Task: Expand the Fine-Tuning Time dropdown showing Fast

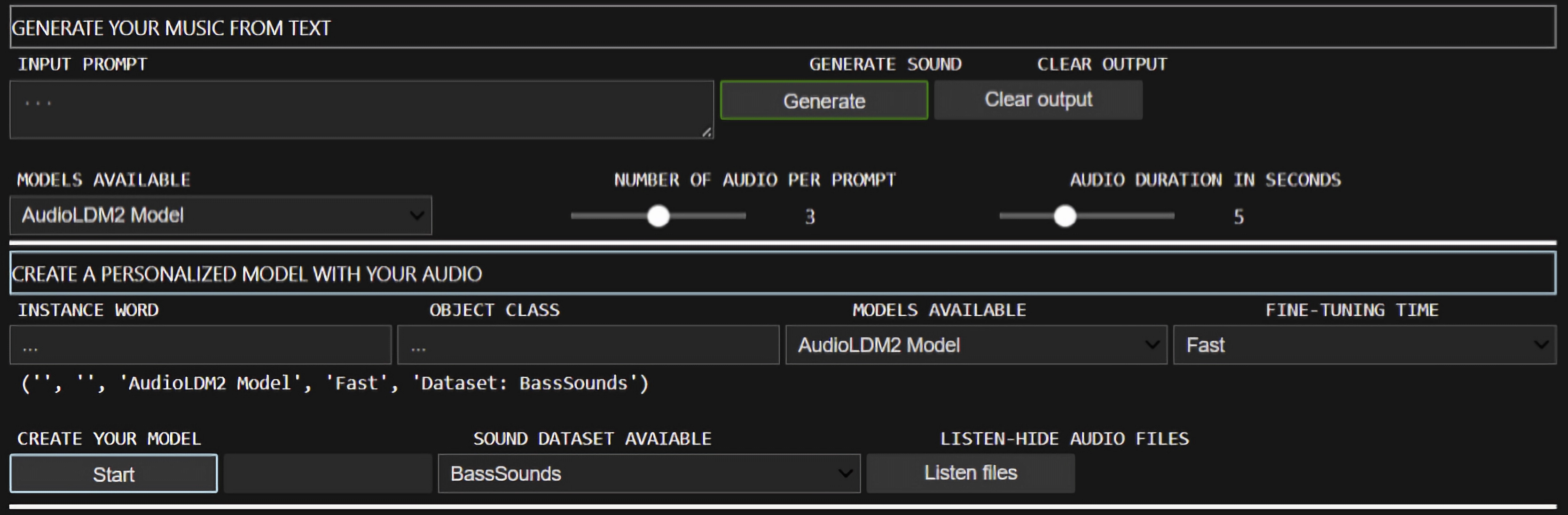Action: (1364, 345)
